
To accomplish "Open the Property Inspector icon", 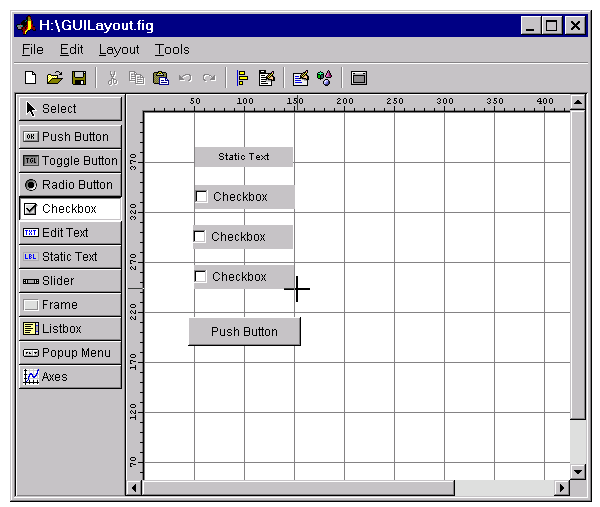I will click(x=300, y=78).
